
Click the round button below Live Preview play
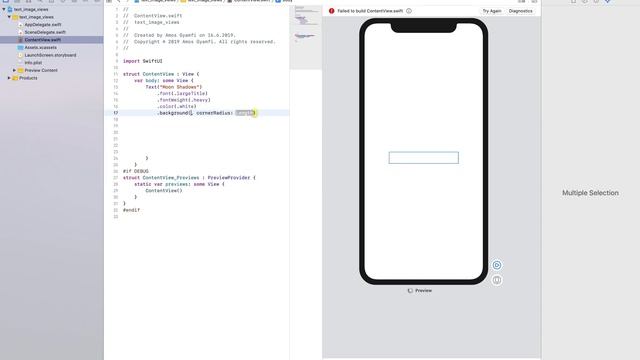tap(497, 280)
